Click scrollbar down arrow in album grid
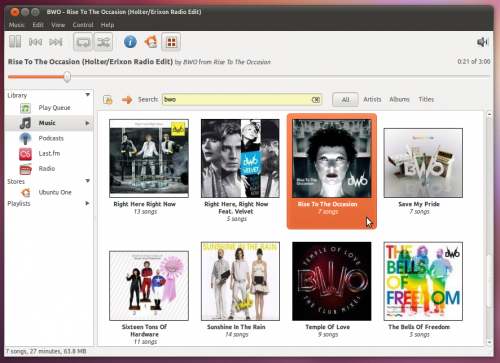500x363 pixels. pos(489,342)
